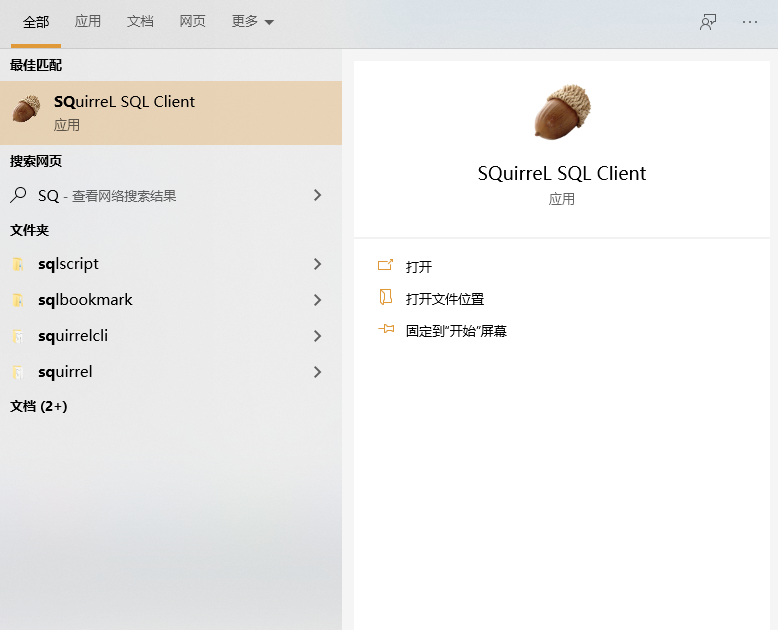Click the acorn icon in best match result
The width and height of the screenshot is (778, 630).
(26, 109)
